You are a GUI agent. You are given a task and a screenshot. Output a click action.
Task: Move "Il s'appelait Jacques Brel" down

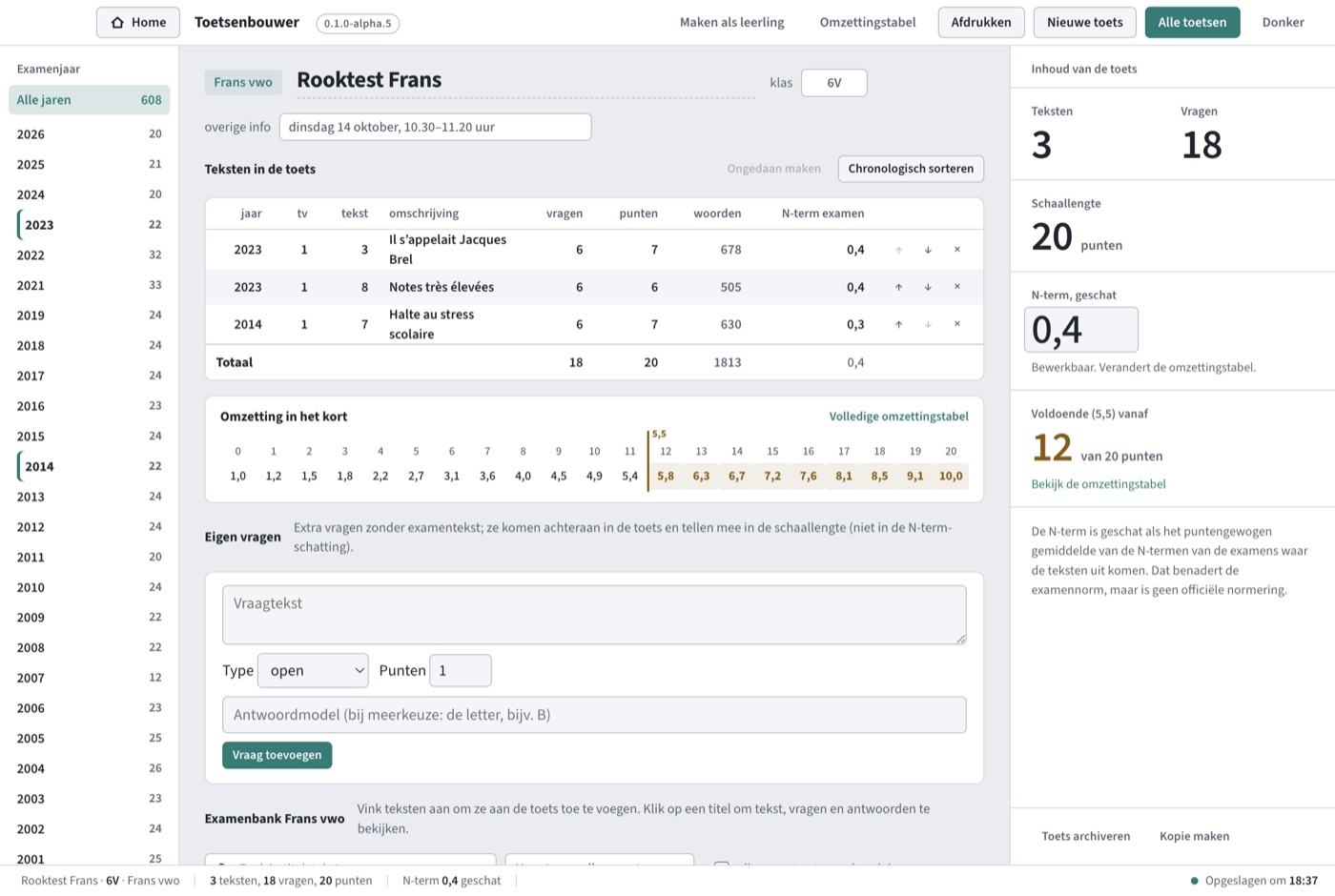[x=928, y=250]
